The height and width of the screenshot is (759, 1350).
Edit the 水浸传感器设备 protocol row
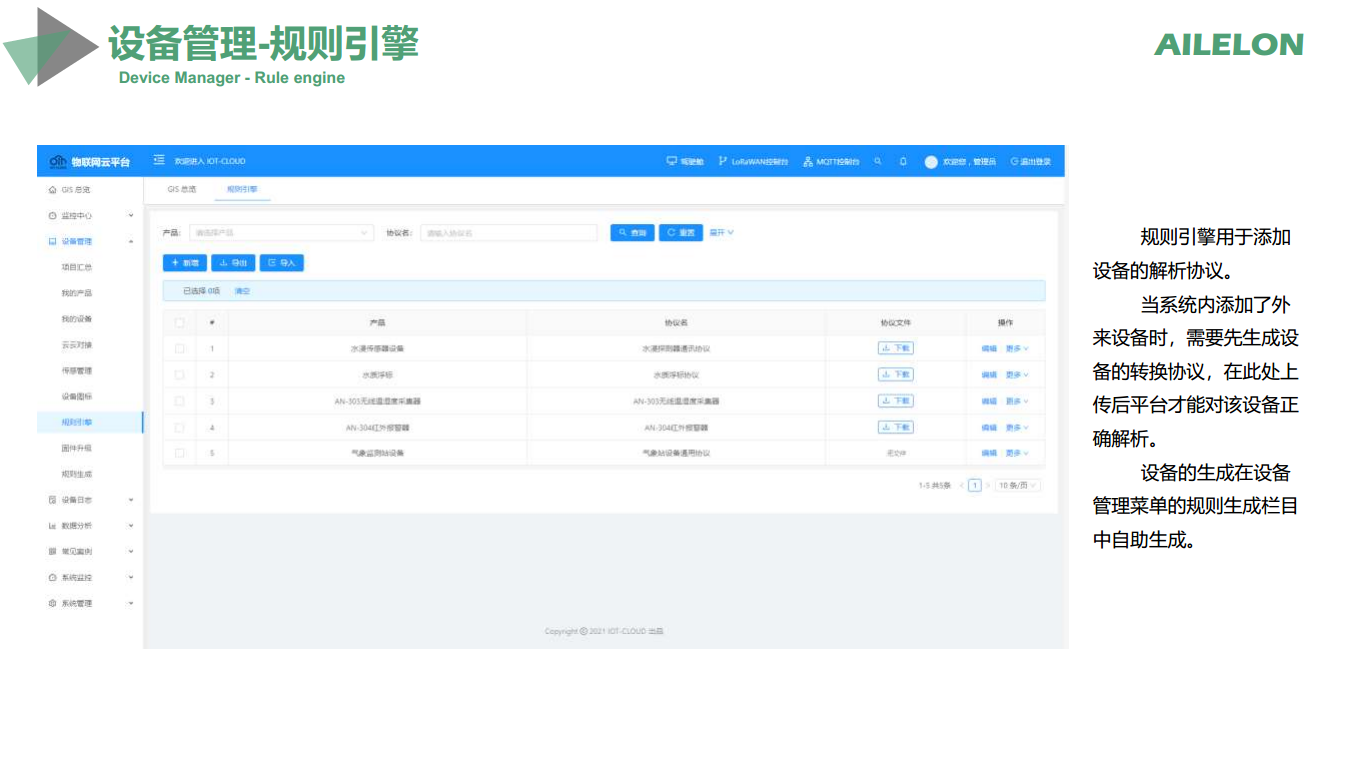989,348
